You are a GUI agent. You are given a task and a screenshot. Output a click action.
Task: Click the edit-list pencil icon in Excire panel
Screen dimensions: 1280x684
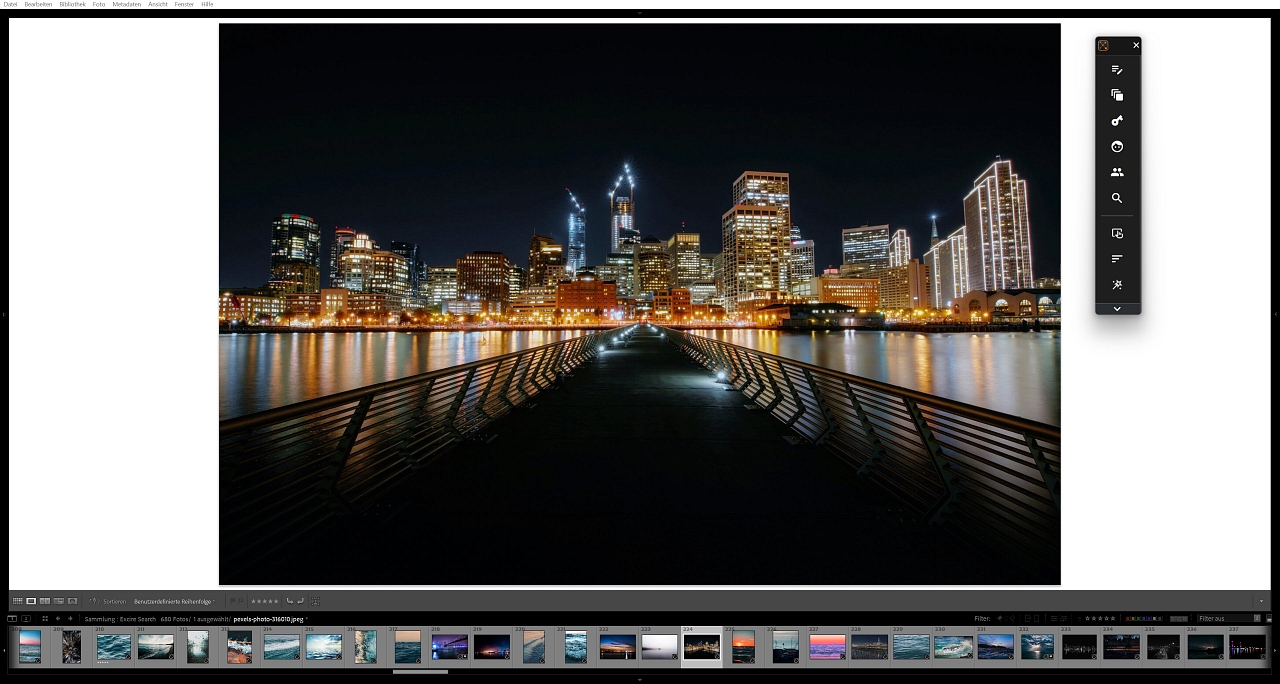(1117, 70)
